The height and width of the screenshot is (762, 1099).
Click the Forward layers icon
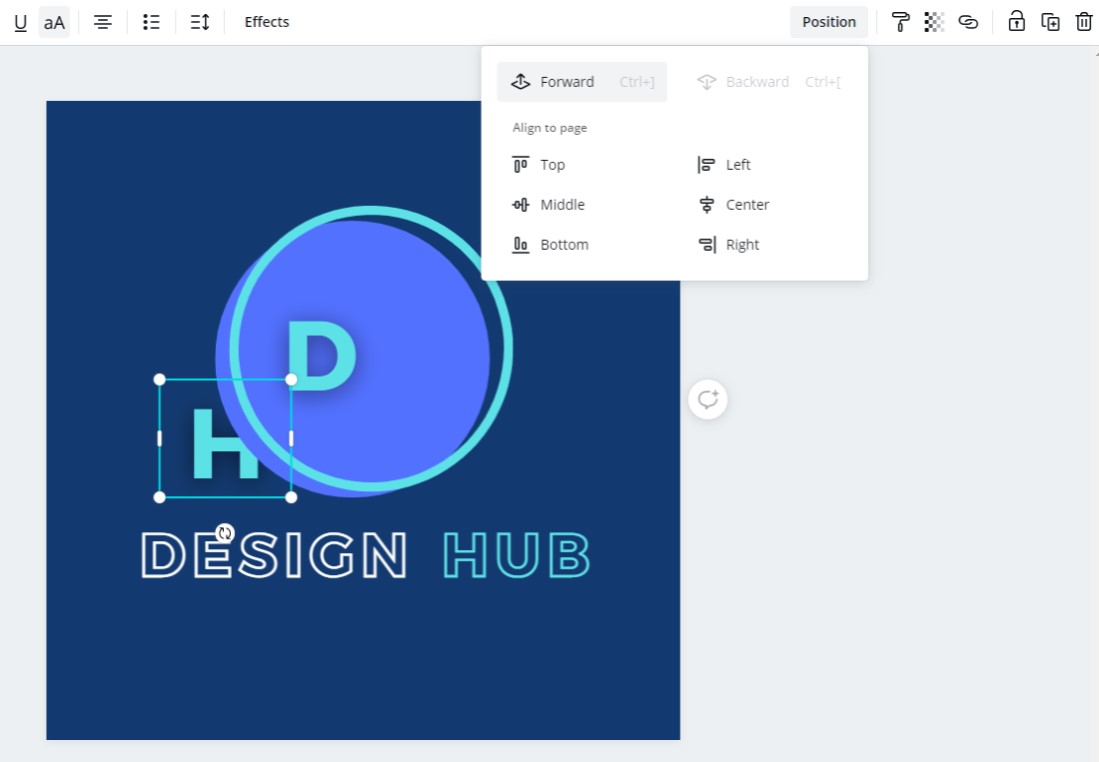point(521,82)
